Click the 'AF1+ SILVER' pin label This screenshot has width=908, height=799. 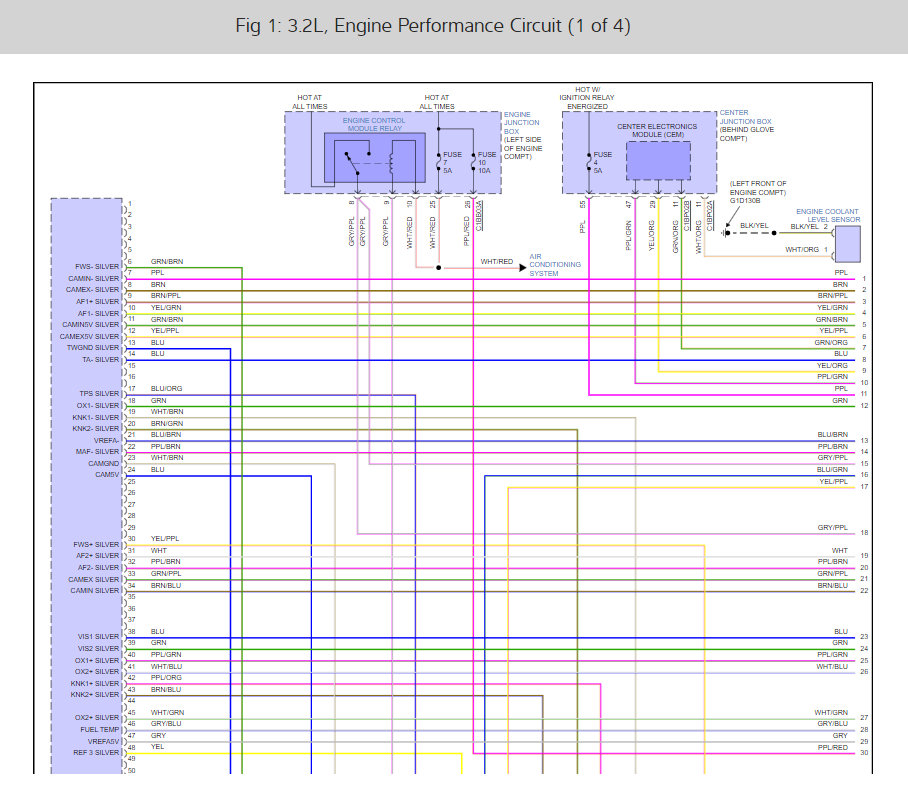(x=97, y=302)
